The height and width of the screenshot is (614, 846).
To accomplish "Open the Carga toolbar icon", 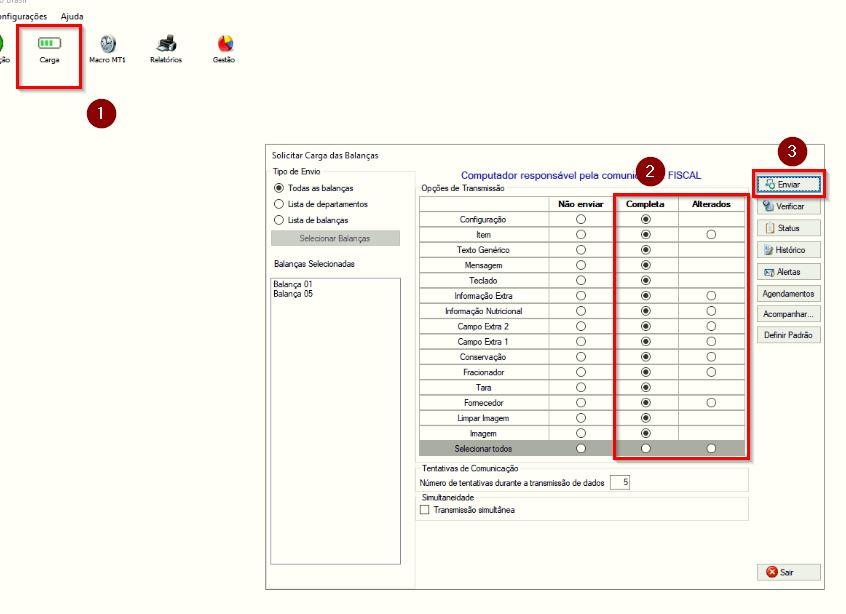I will 49,50.
